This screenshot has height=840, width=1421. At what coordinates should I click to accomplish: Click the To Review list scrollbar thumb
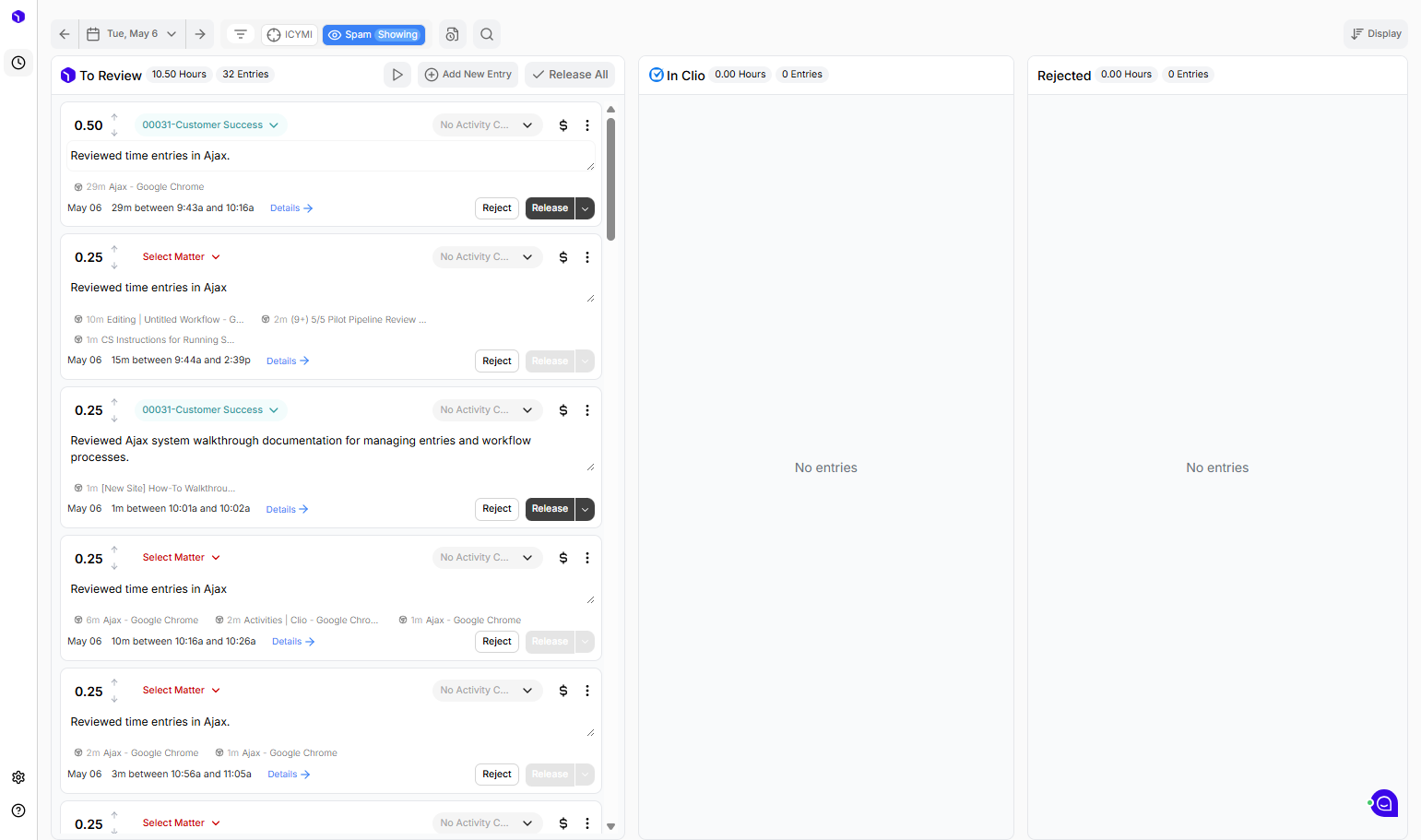point(610,178)
